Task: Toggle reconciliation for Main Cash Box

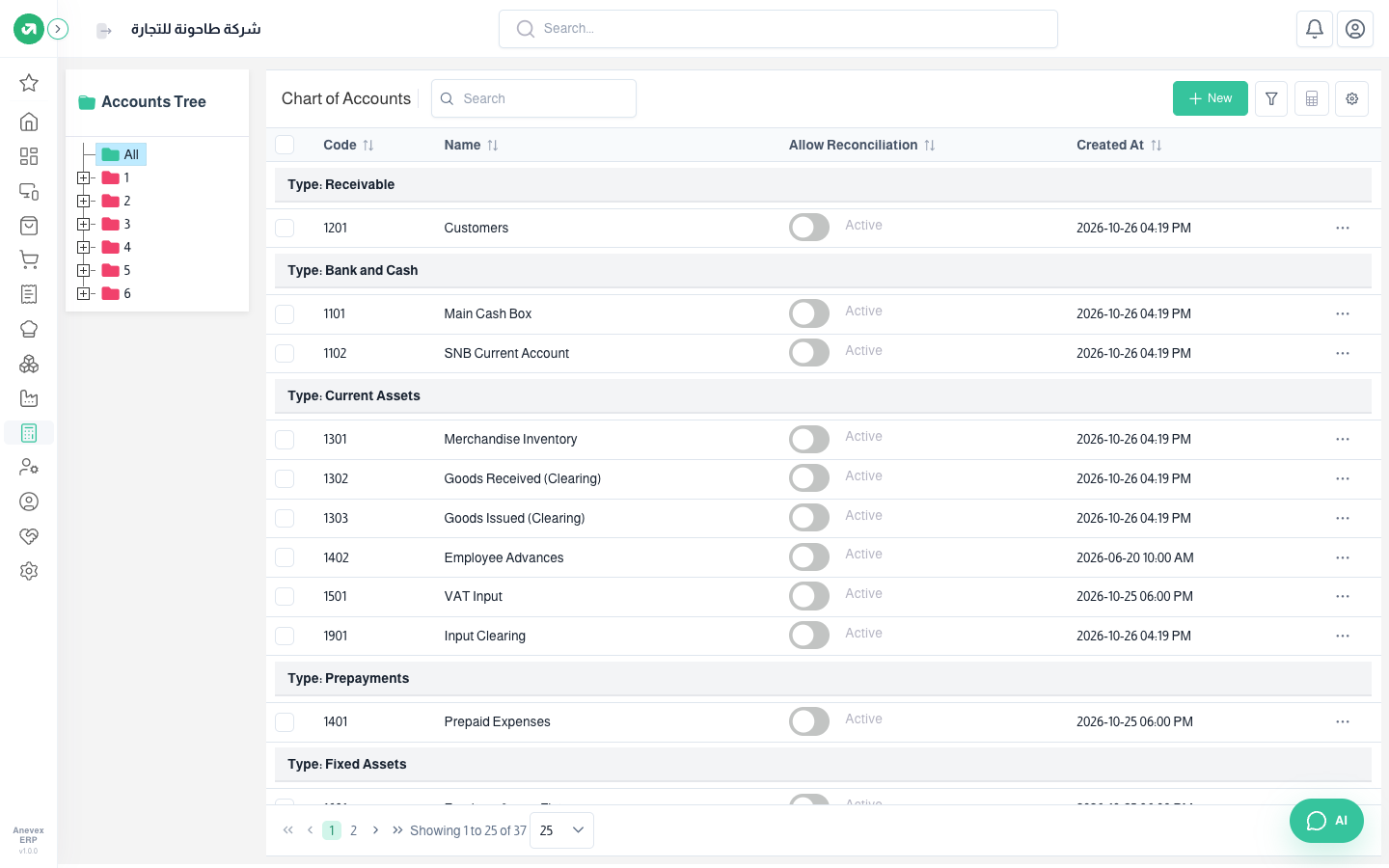Action: coord(809,313)
